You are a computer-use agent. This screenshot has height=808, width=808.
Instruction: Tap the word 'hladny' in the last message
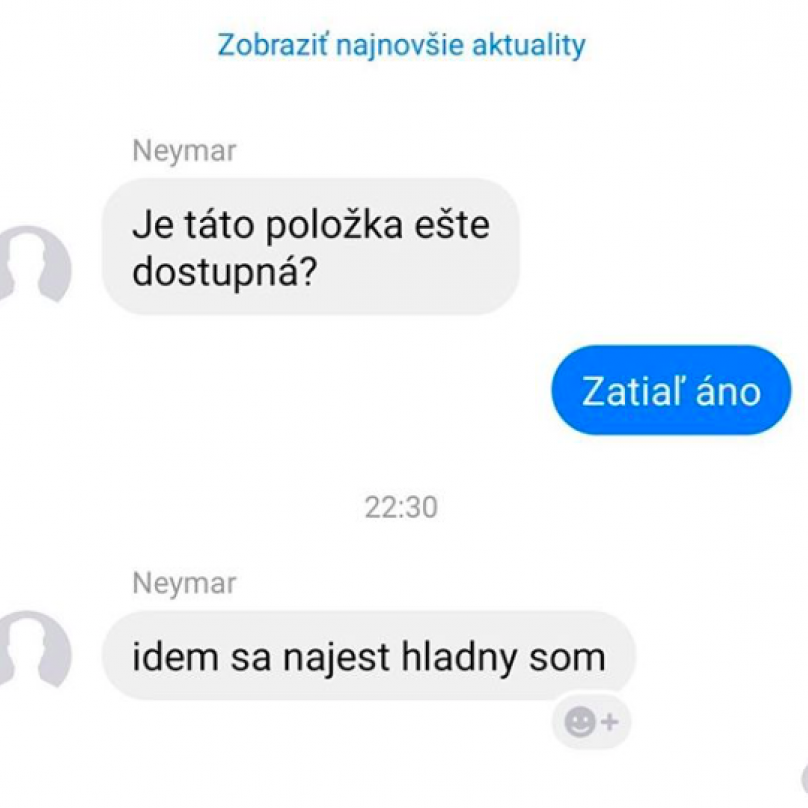459,657
